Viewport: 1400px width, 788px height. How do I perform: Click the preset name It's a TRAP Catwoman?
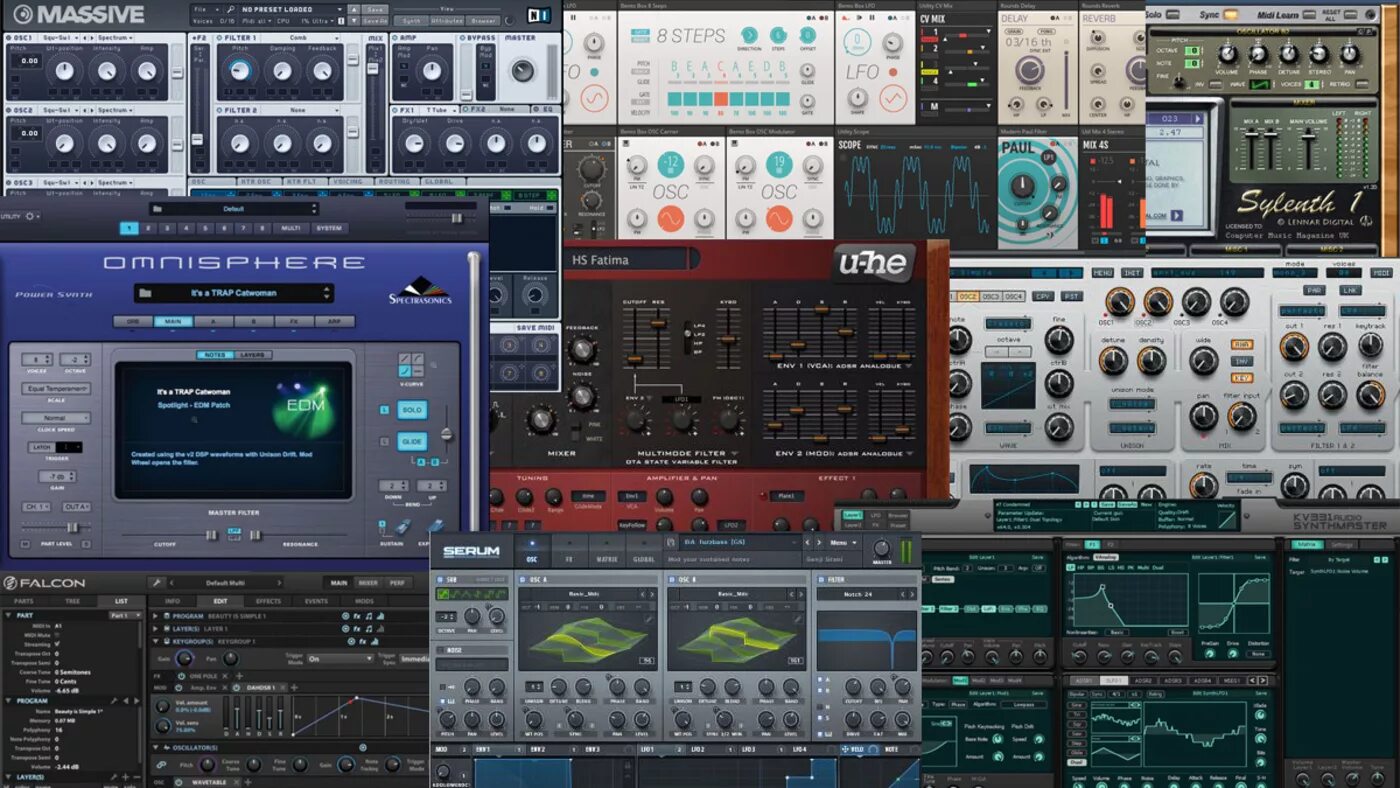(234, 293)
